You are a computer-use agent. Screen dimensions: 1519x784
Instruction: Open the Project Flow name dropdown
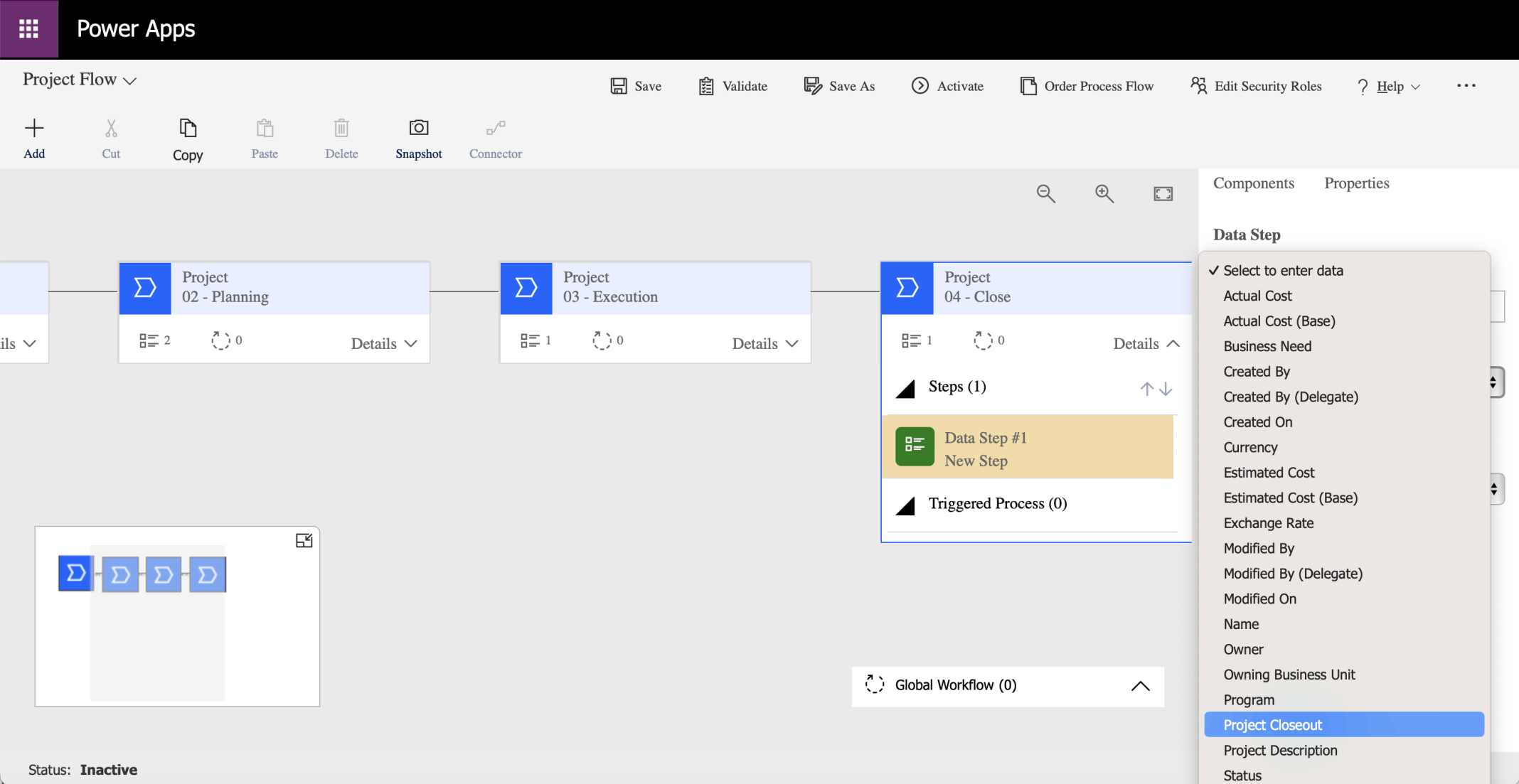(x=129, y=80)
